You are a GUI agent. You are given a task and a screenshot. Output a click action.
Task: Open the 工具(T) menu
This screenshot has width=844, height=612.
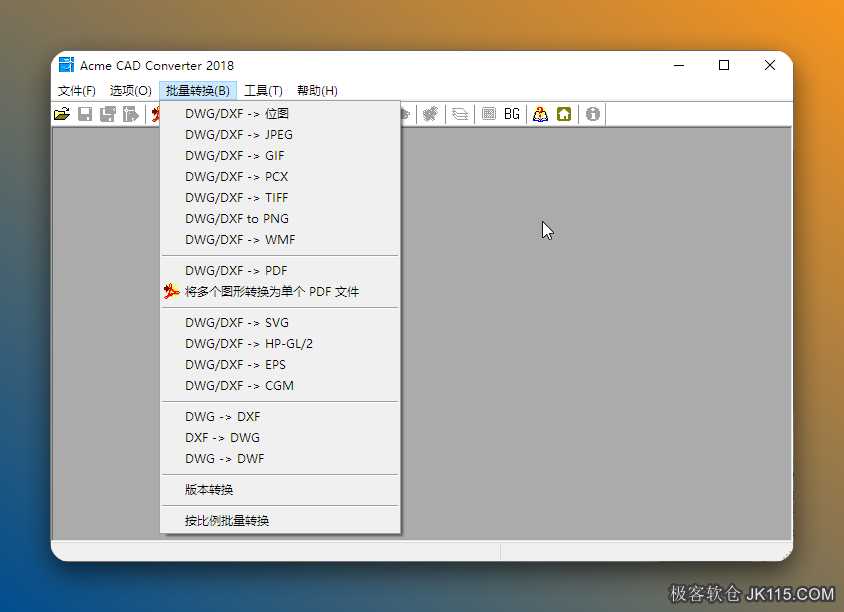pos(263,90)
